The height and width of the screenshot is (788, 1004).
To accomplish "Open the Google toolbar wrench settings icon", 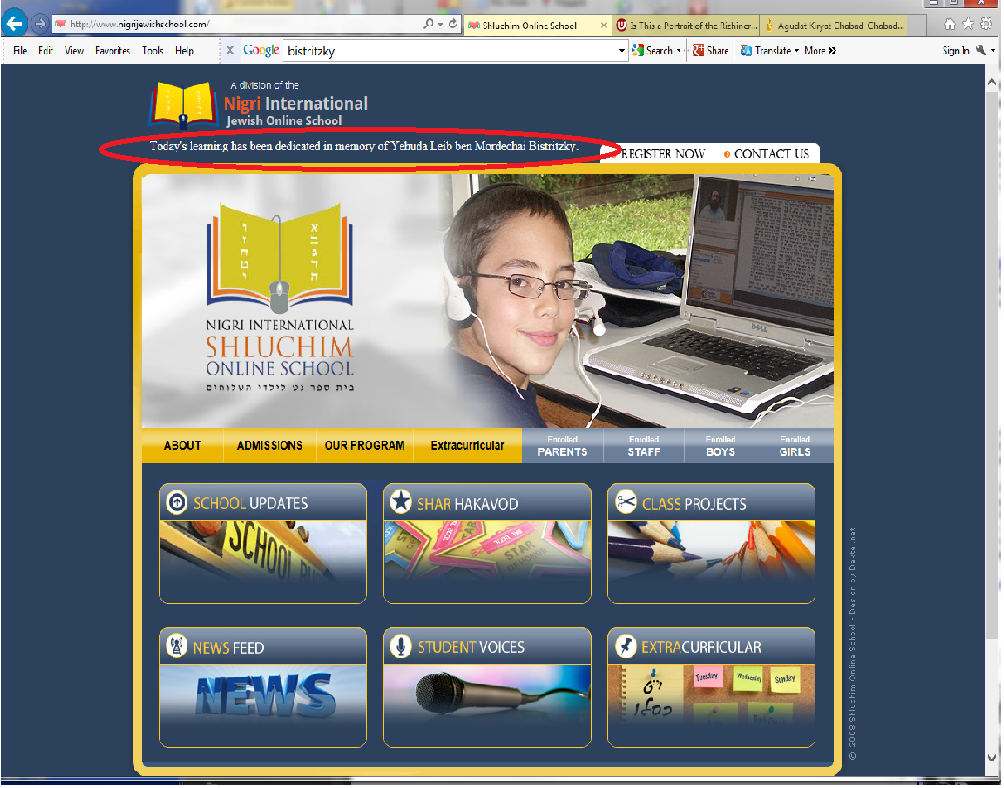I will (x=980, y=50).
